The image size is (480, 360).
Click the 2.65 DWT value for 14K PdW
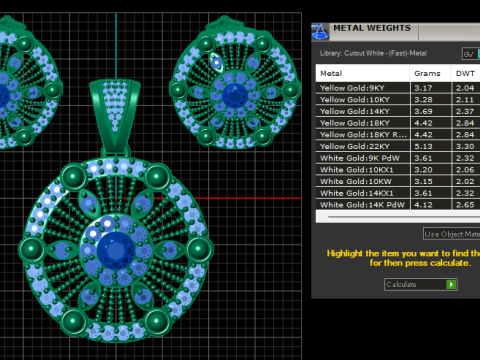465,205
